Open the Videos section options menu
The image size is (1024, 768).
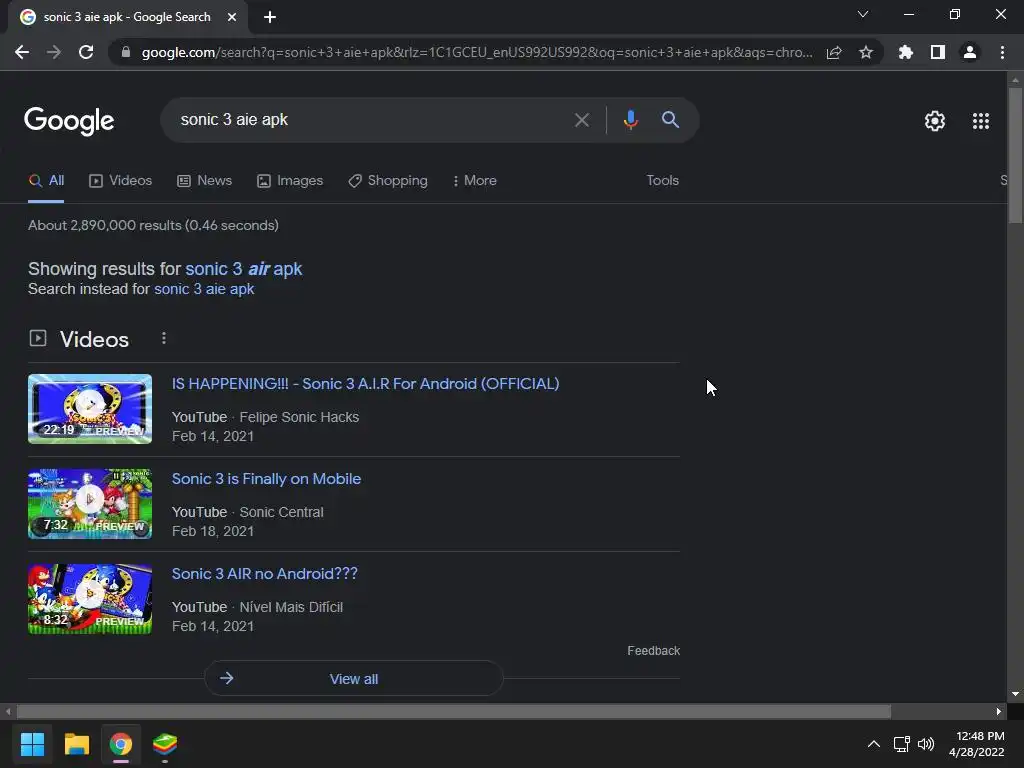pos(163,338)
